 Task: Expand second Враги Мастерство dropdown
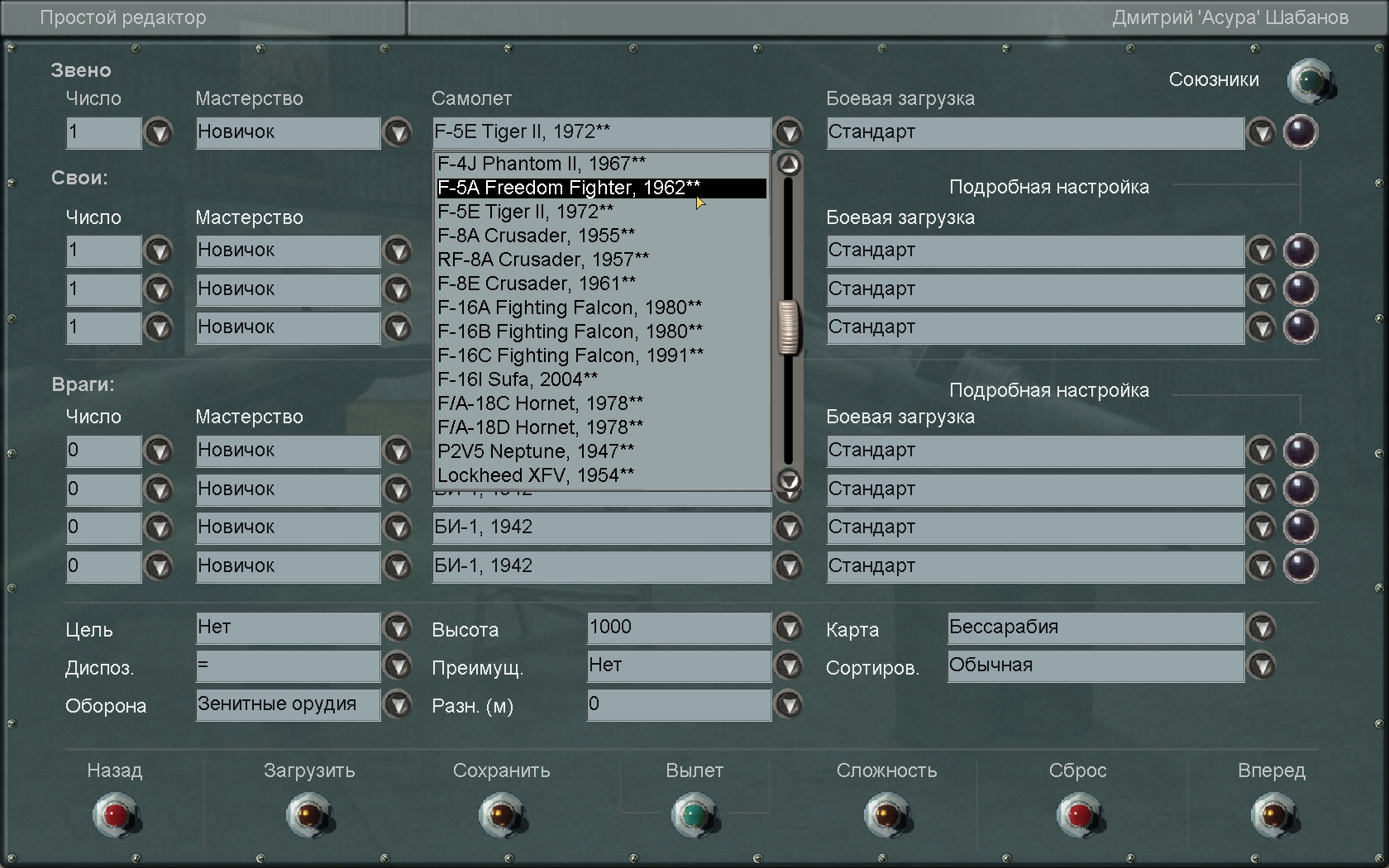(399, 489)
